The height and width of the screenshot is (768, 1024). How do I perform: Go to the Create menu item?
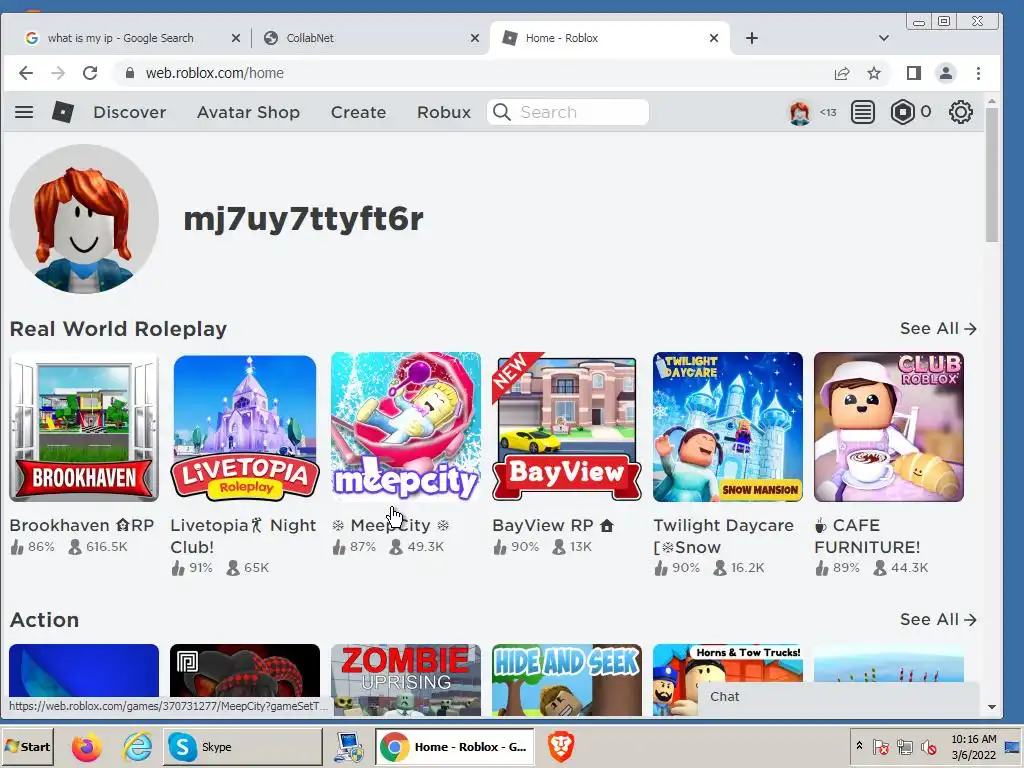[359, 112]
